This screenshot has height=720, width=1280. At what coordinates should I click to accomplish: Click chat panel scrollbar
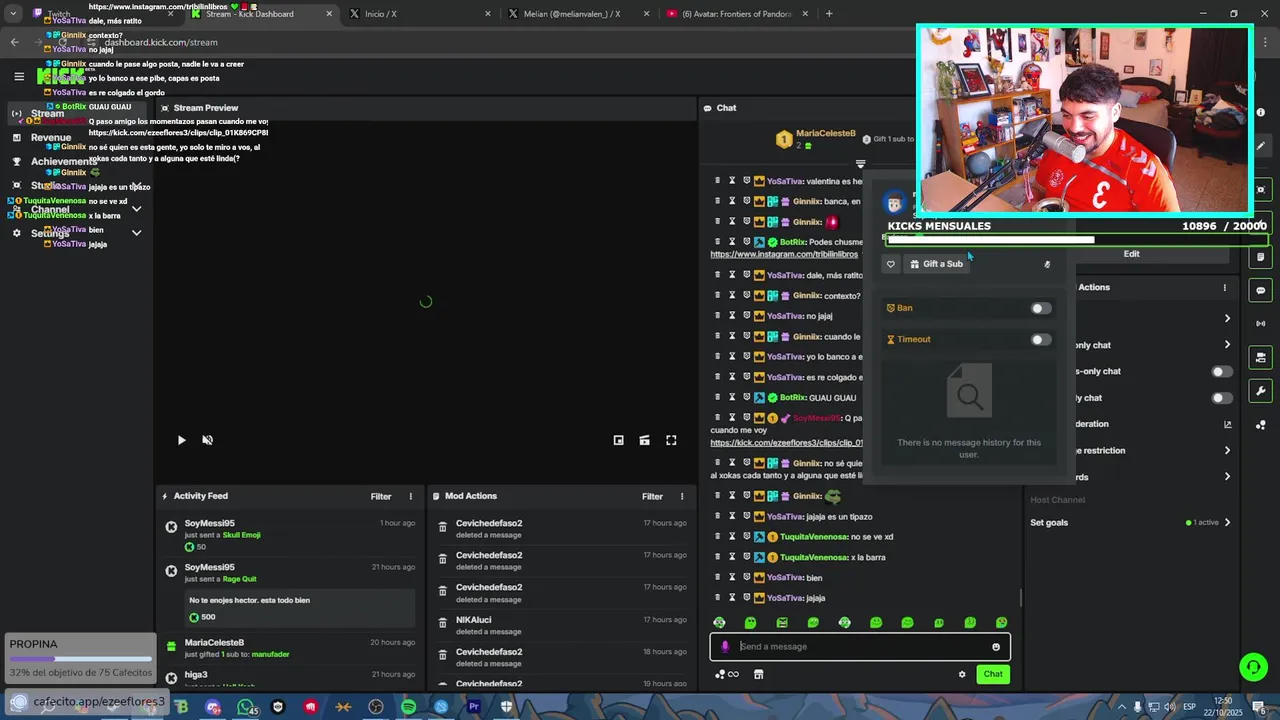[1020, 597]
